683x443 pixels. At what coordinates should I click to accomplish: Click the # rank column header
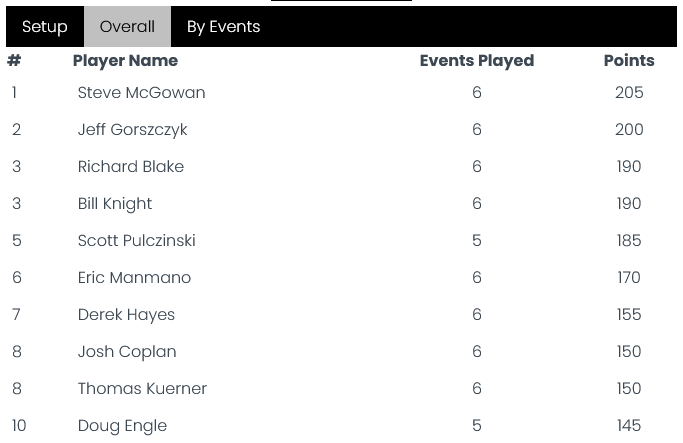pyautogui.click(x=14, y=61)
